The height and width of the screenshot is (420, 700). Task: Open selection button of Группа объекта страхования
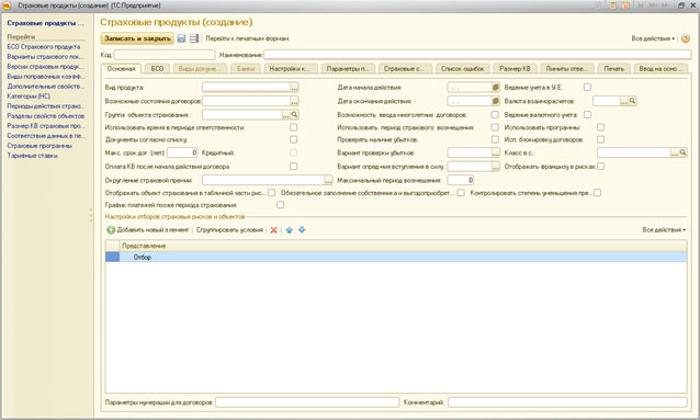pos(286,115)
